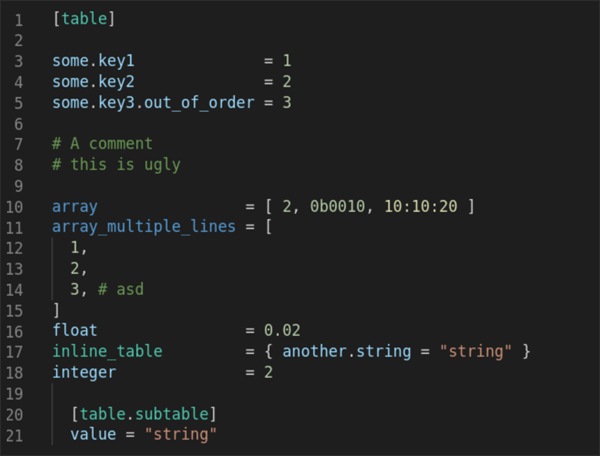
Task: Click the '# A comment' line
Action: [x=102, y=144]
